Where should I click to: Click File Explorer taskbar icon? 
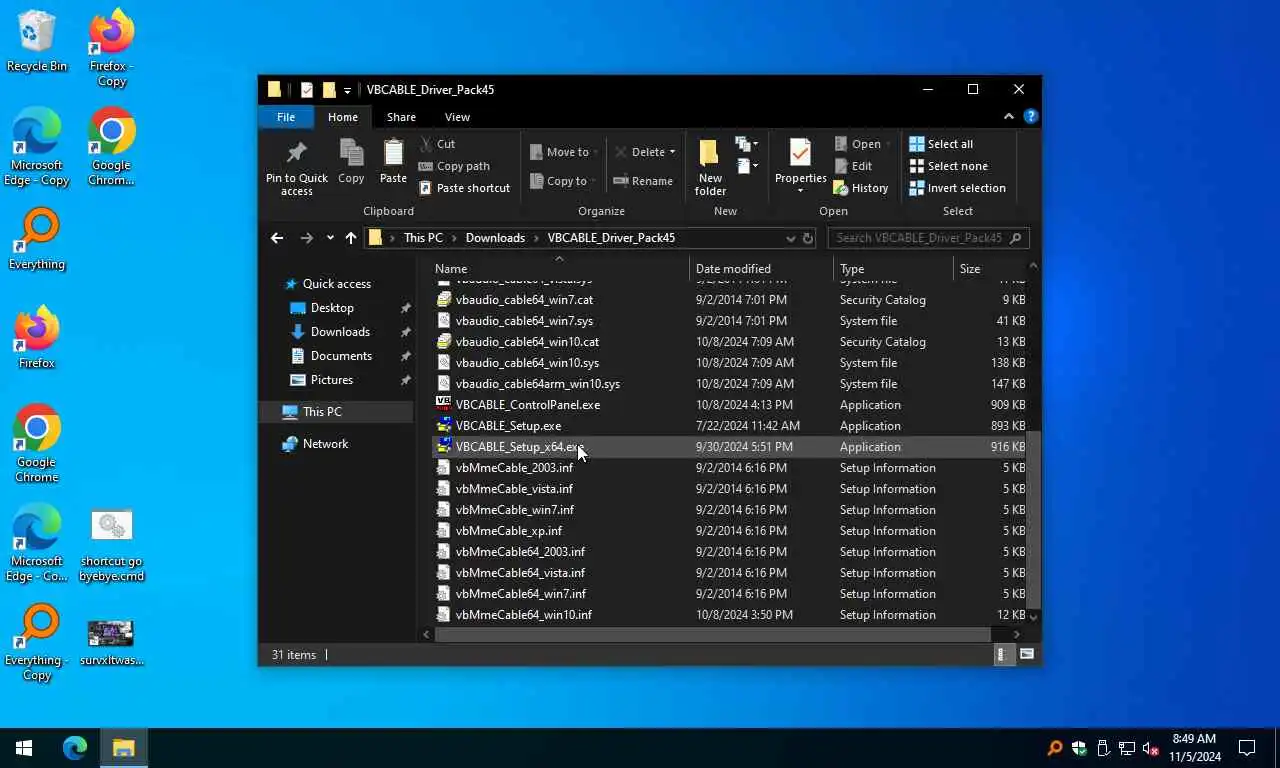point(123,748)
